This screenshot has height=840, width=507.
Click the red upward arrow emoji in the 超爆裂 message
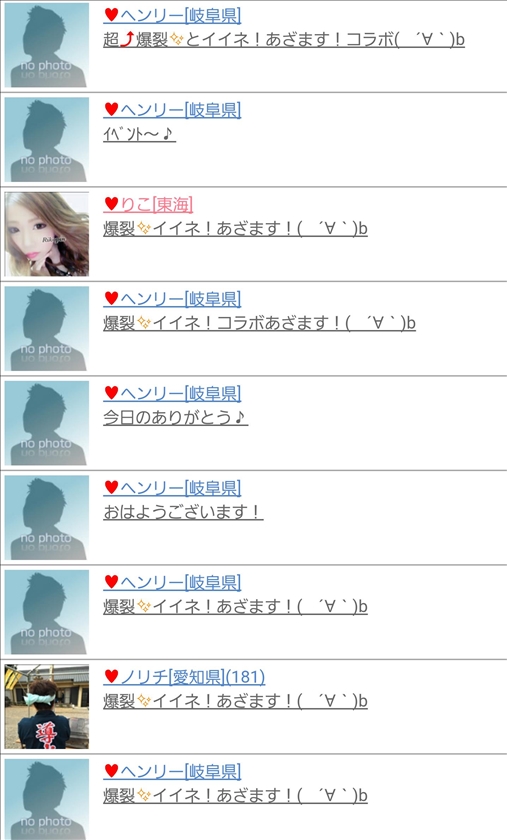pyautogui.click(x=126, y=40)
